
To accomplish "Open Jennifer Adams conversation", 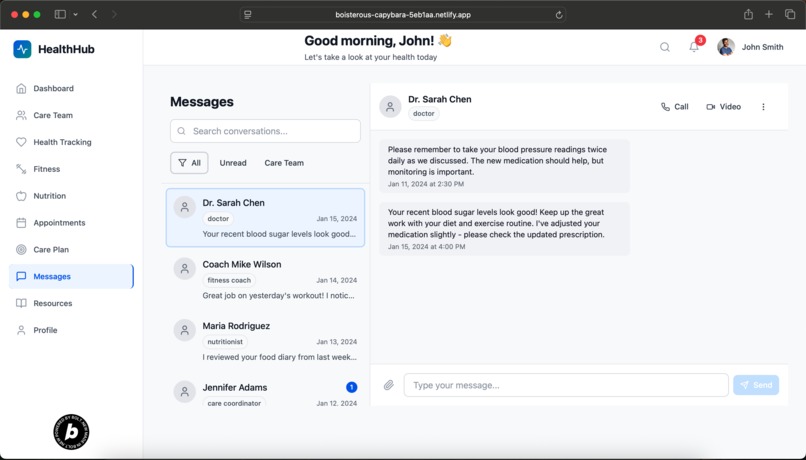I will (x=265, y=392).
